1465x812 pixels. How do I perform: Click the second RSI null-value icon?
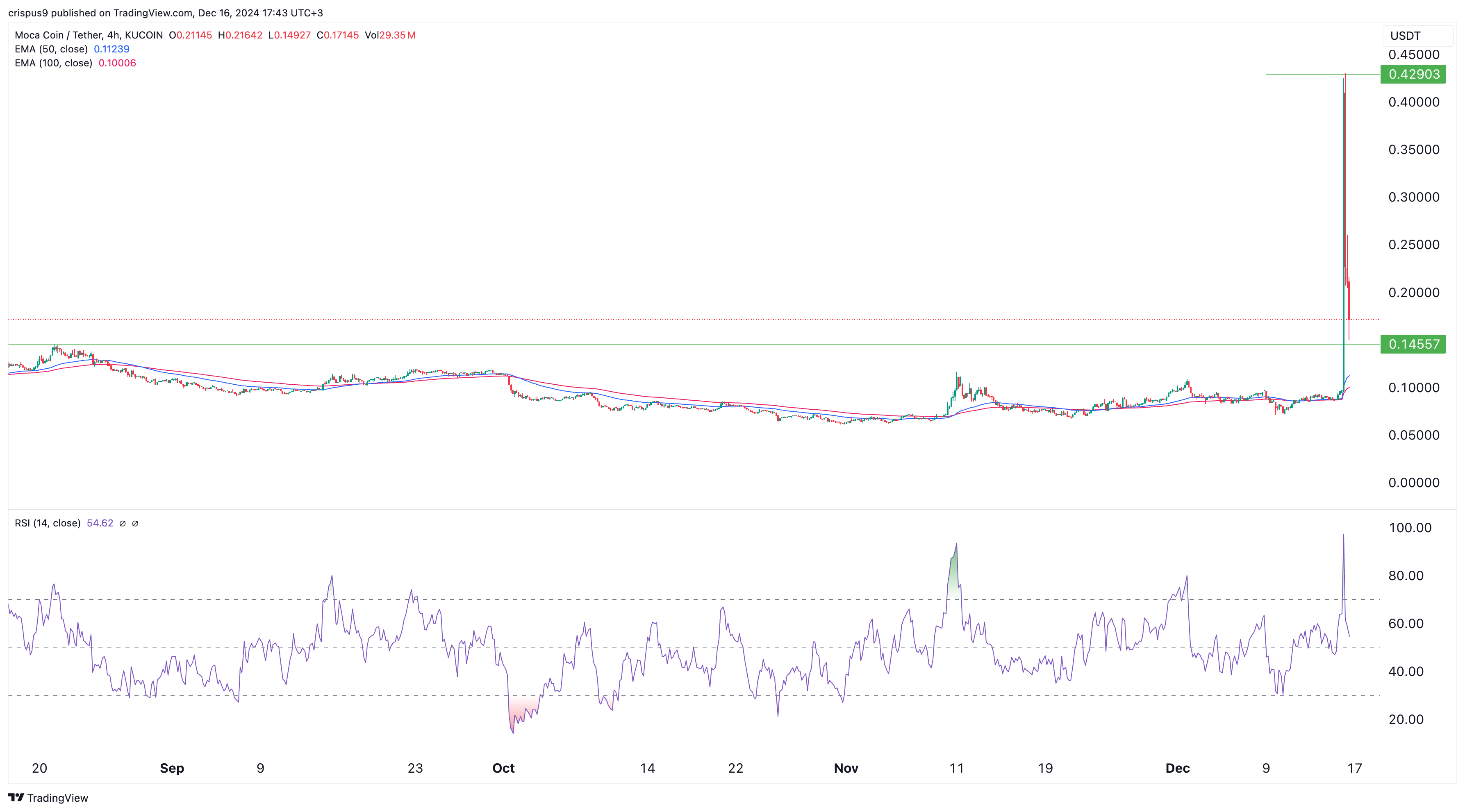[135, 523]
